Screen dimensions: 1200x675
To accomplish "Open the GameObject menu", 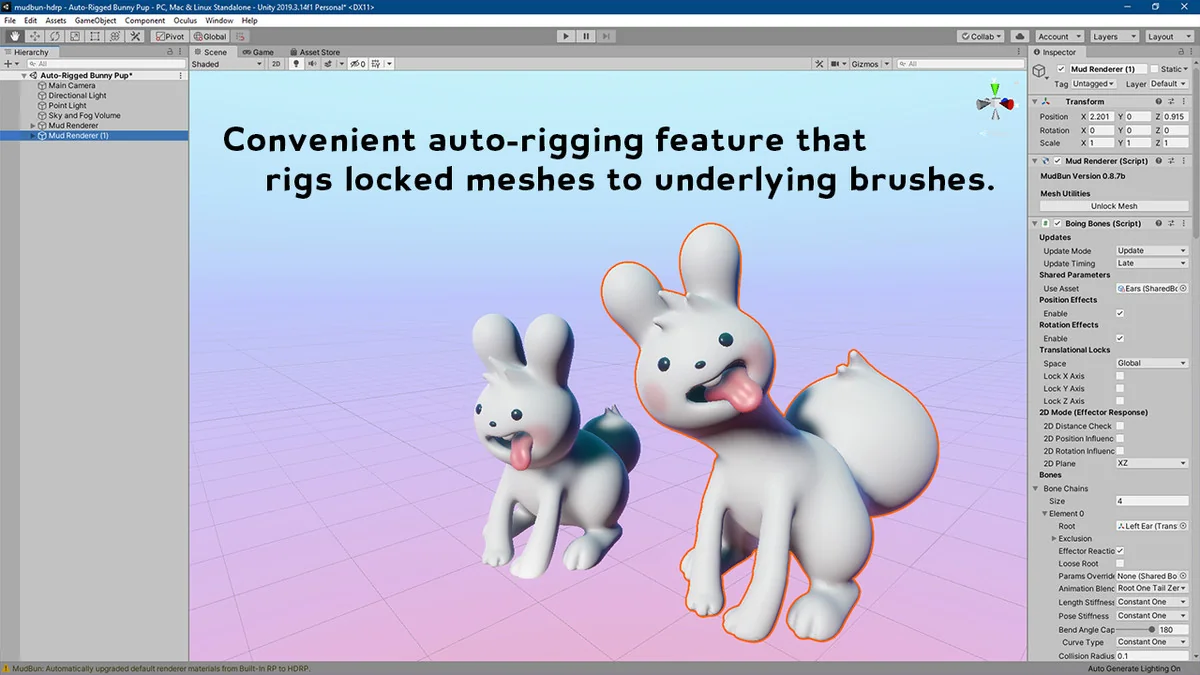I will (x=95, y=20).
